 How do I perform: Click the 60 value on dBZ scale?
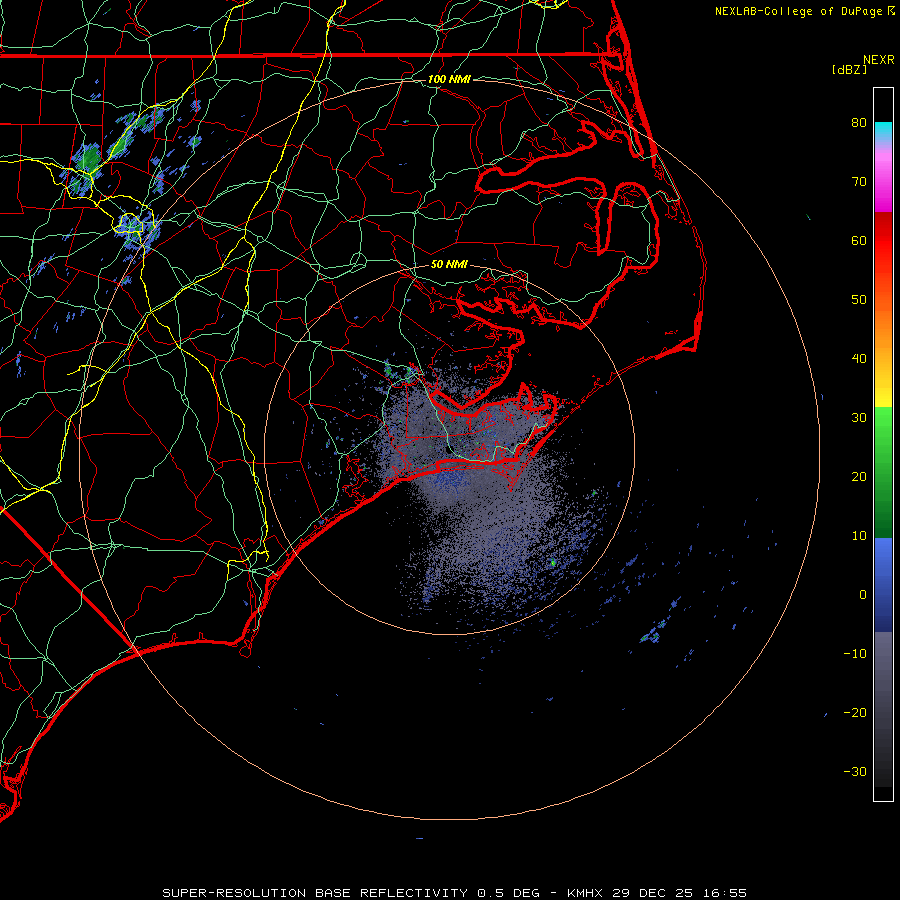[859, 240]
